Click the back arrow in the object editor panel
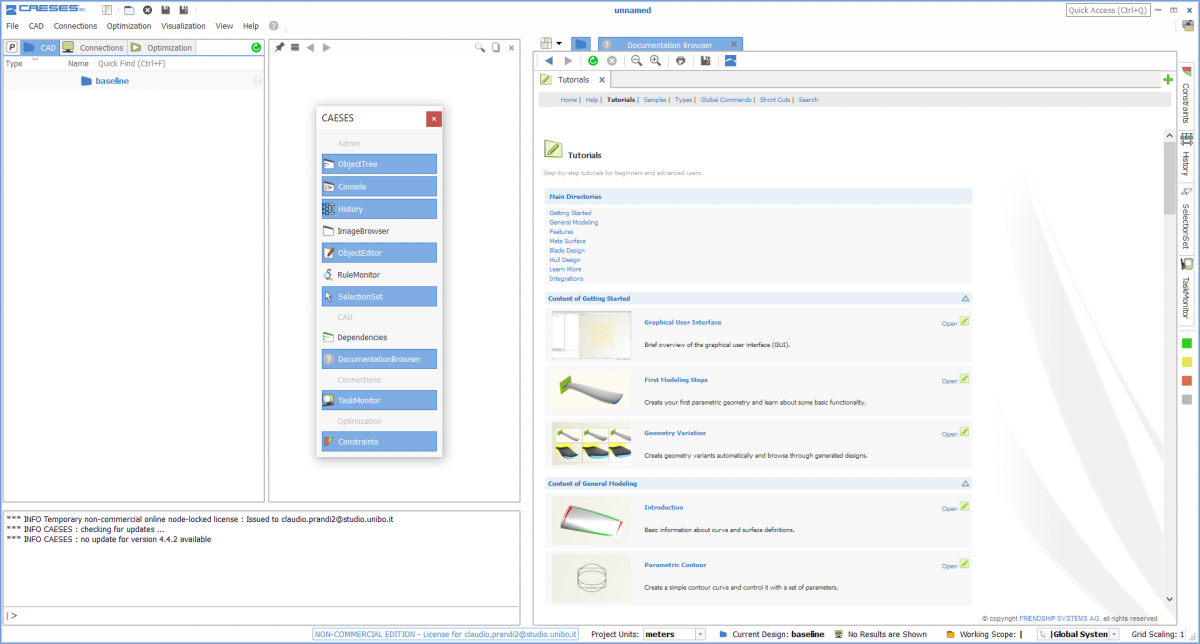This screenshot has width=1200, height=644. (310, 47)
